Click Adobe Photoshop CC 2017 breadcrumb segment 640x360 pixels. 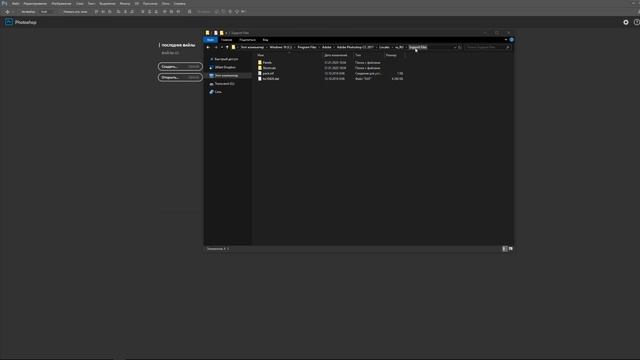[355, 47]
